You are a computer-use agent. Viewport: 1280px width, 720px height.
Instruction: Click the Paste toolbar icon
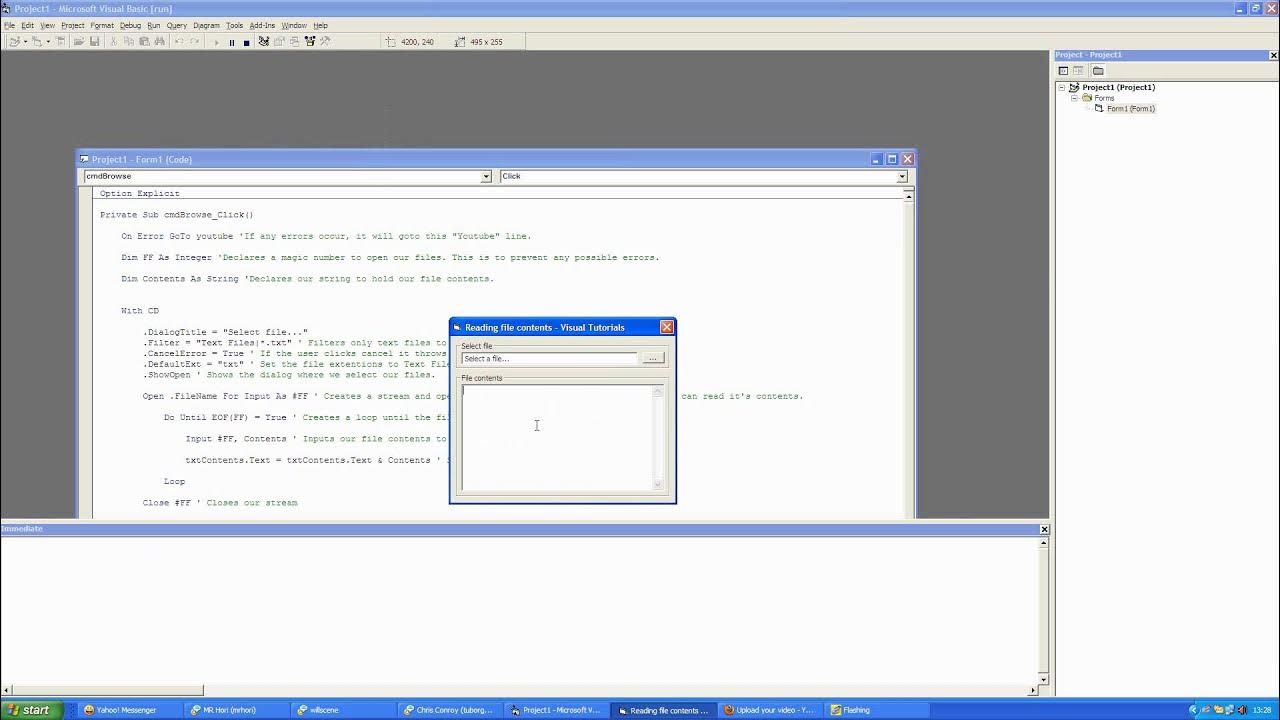[144, 42]
